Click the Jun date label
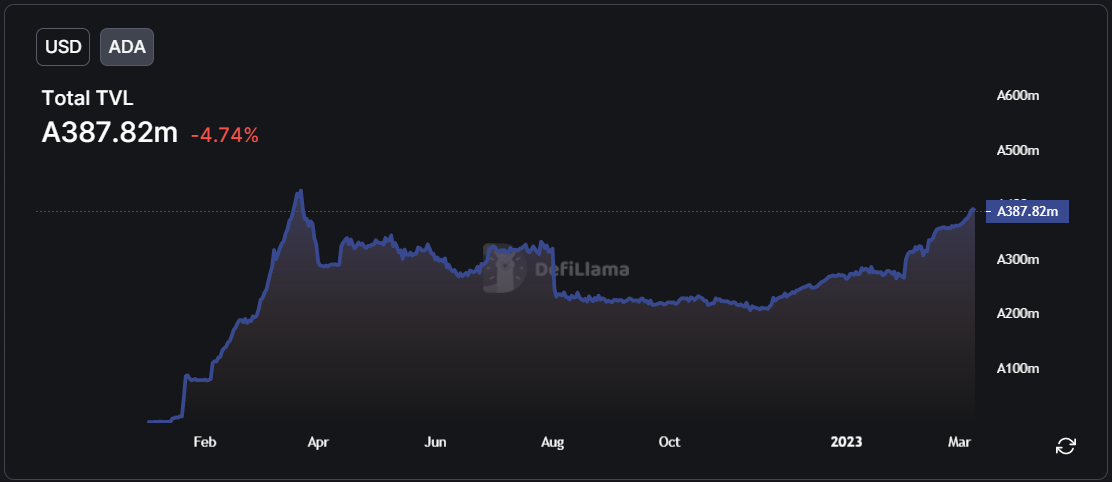Image resolution: width=1112 pixels, height=482 pixels. [435, 442]
